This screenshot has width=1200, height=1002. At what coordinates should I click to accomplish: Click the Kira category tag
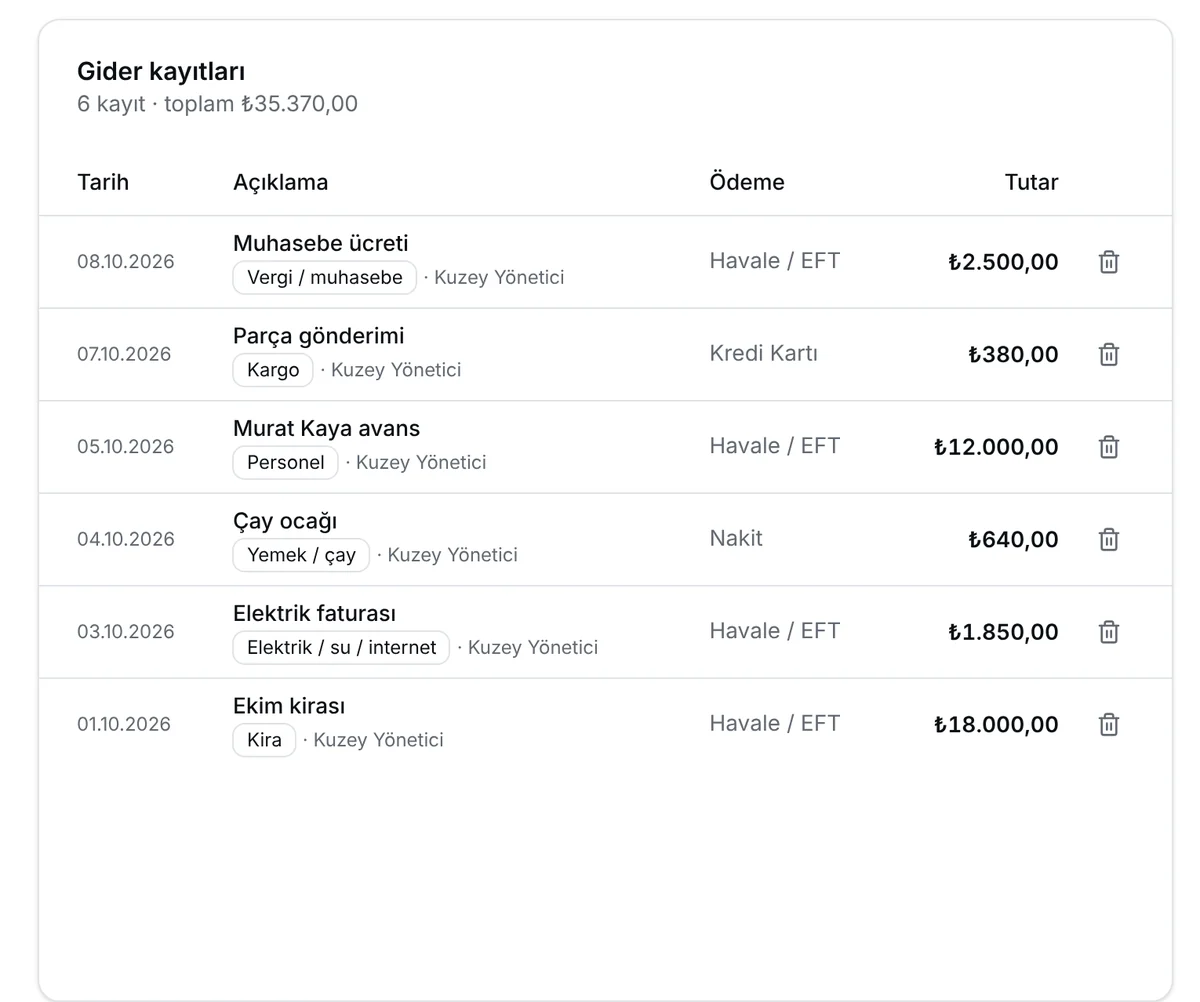click(264, 740)
